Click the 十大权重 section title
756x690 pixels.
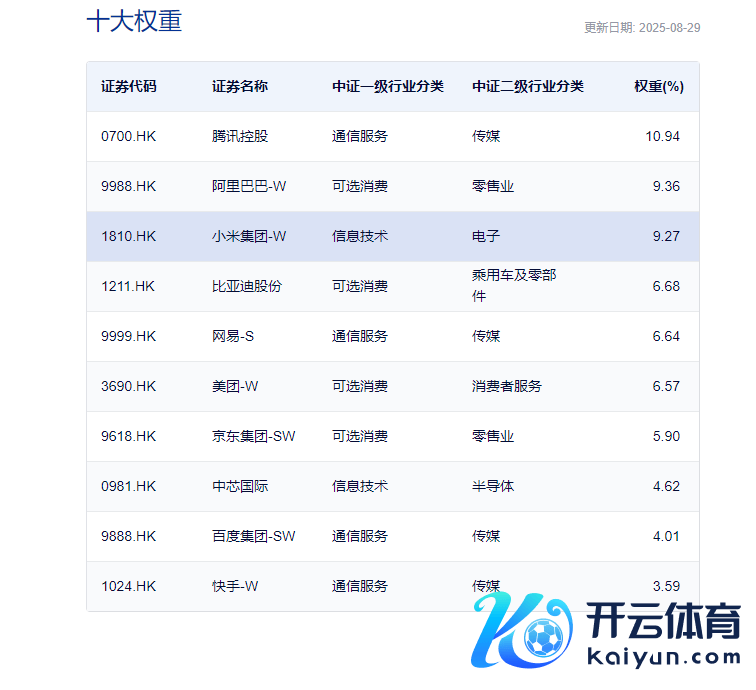pos(134,22)
